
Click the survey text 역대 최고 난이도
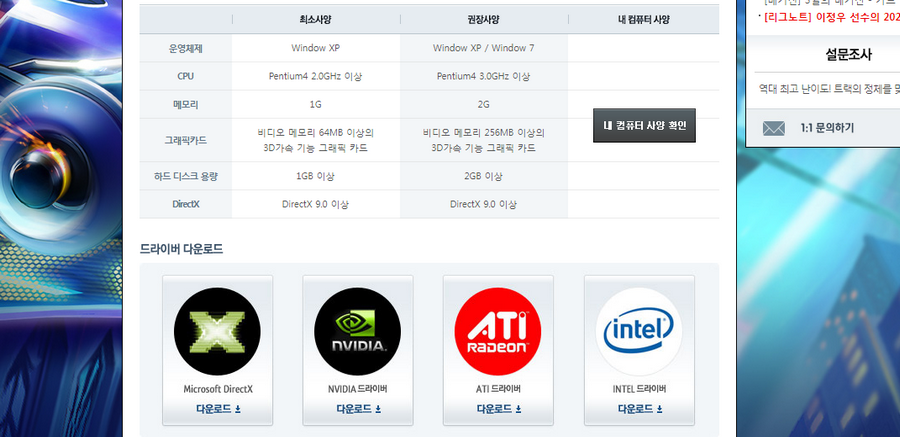tap(829, 89)
